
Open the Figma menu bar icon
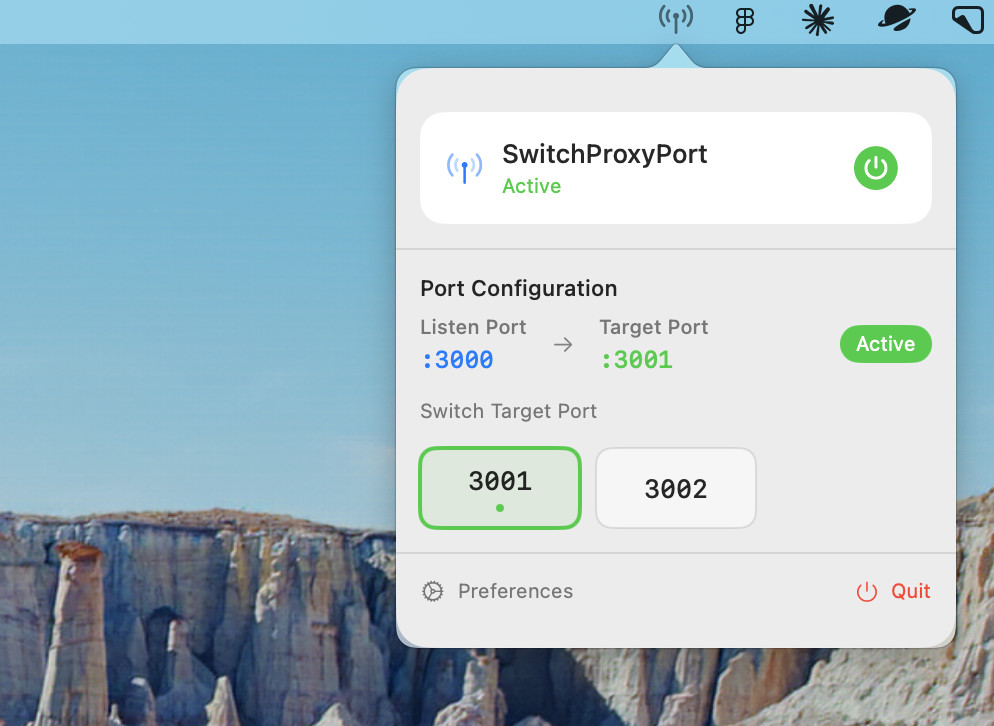point(744,20)
